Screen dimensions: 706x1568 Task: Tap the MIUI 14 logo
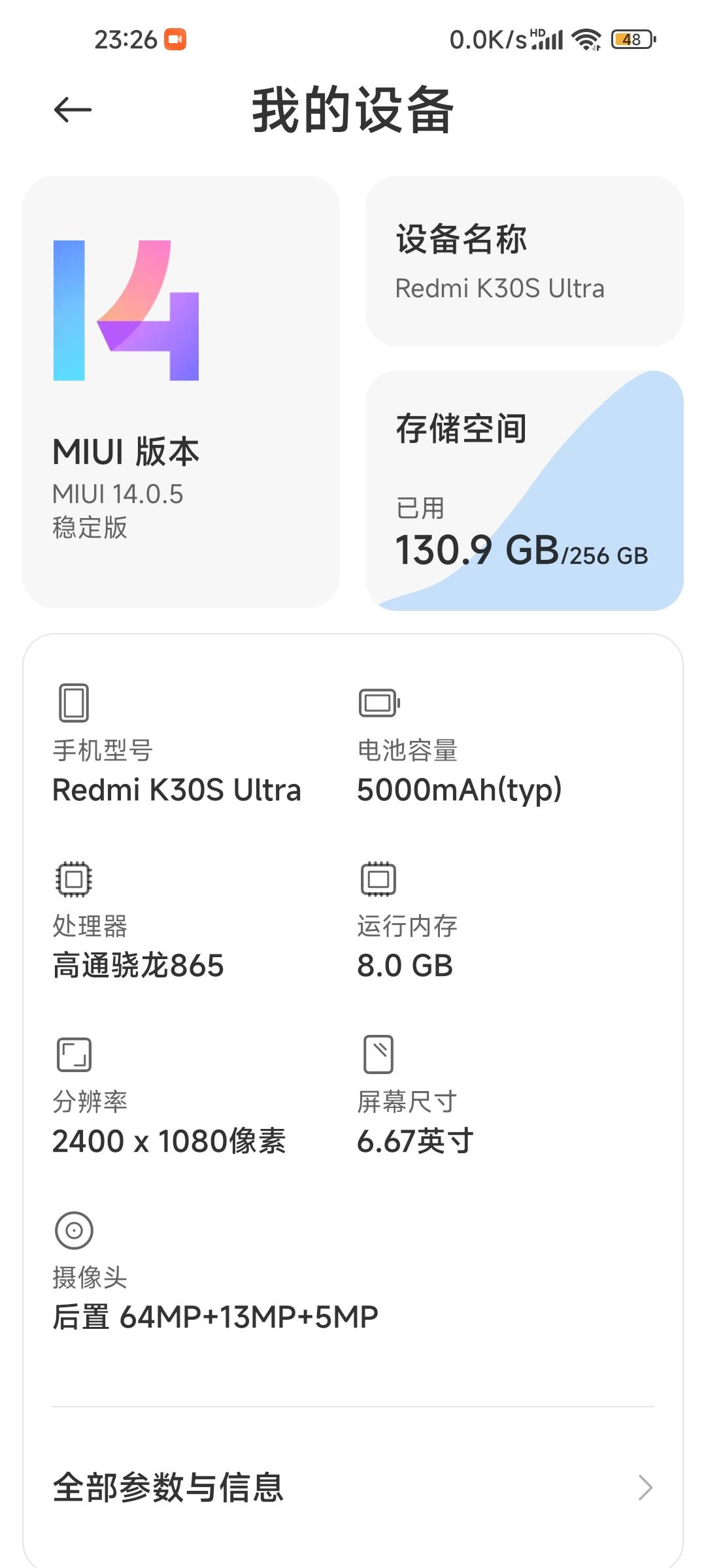pyautogui.click(x=126, y=310)
